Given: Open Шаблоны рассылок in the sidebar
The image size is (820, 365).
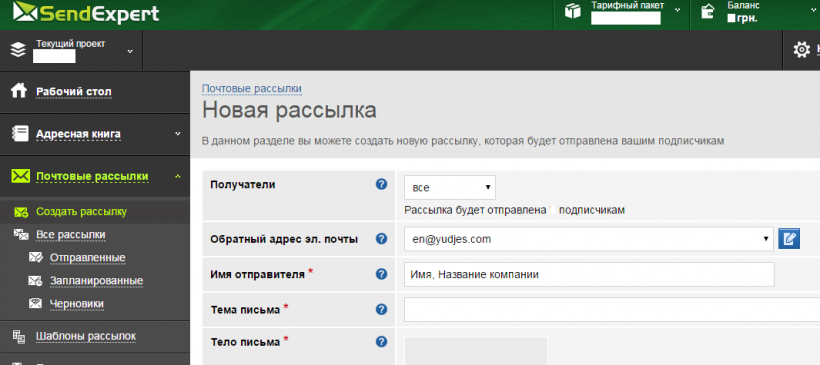Looking at the screenshot, I should coord(86,336).
